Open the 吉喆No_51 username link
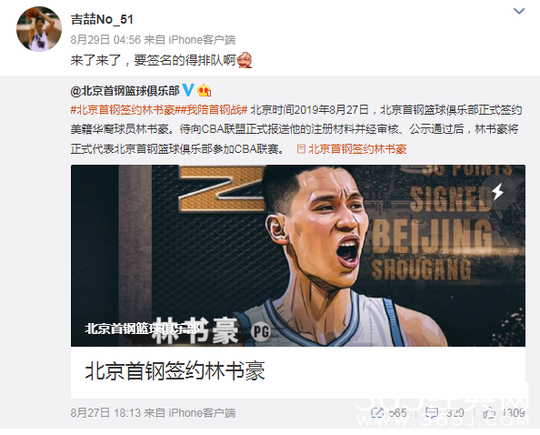This screenshot has width=540, height=435. (x=102, y=19)
